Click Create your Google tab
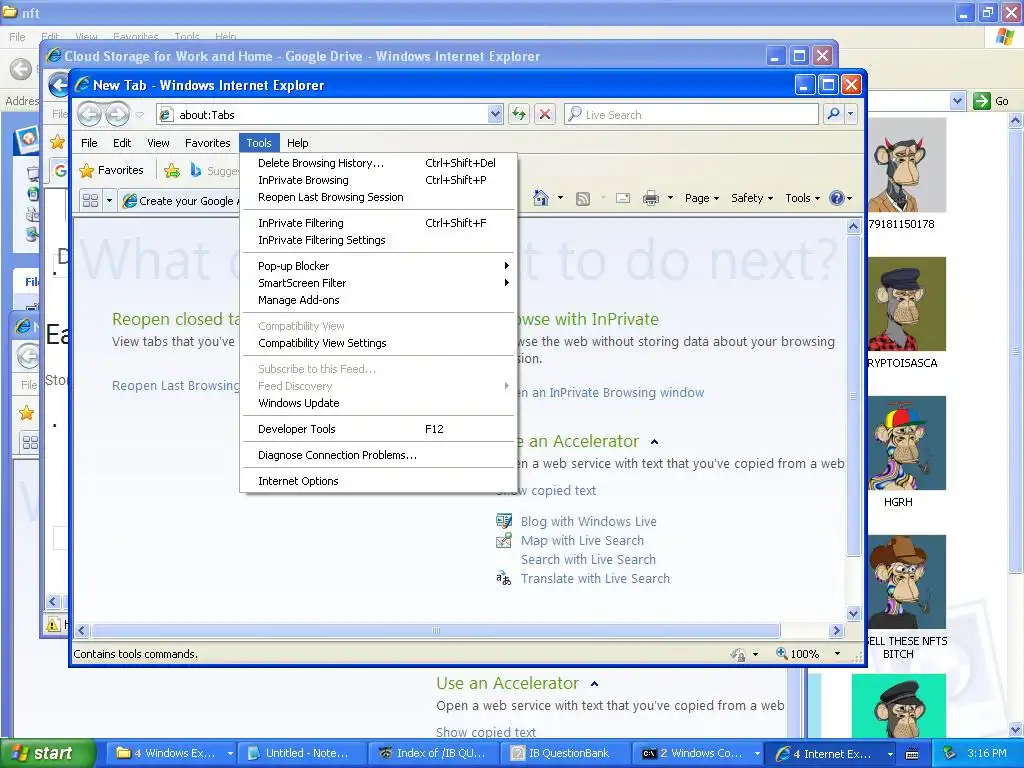 (x=180, y=200)
